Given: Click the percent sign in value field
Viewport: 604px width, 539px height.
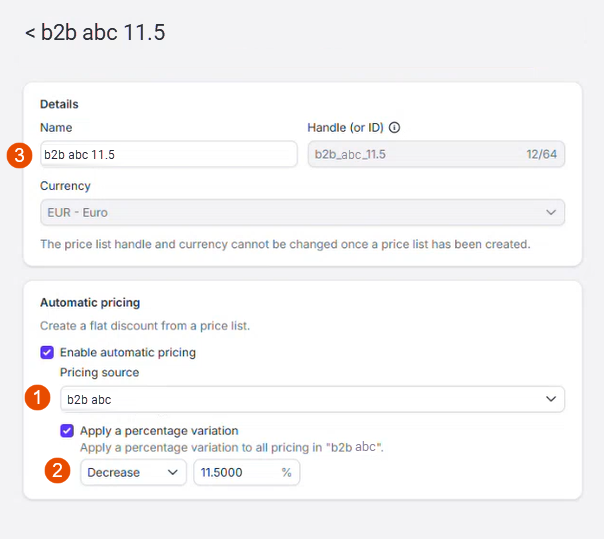Looking at the screenshot, I should point(286,472).
